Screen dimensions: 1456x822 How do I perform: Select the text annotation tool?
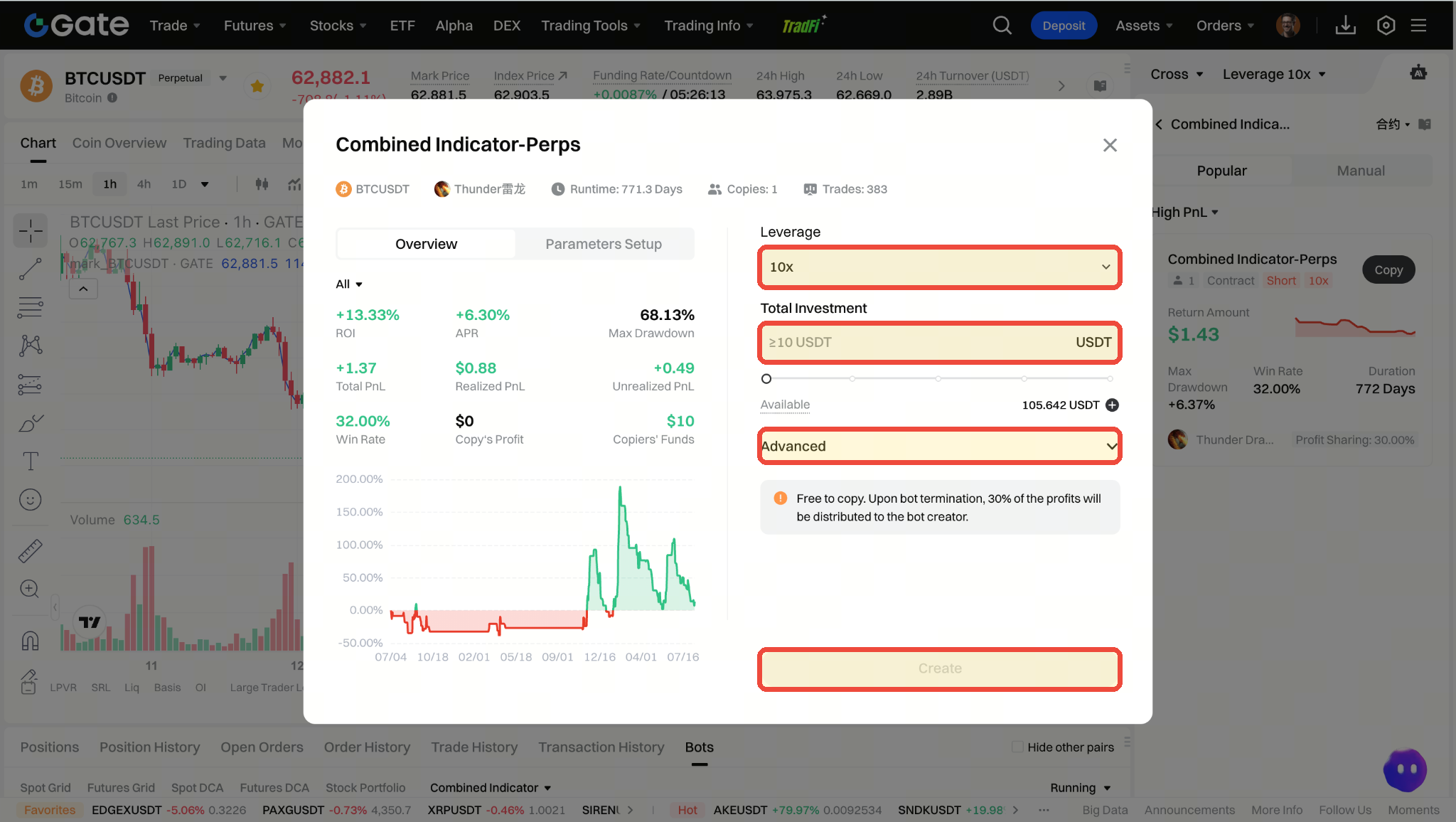tap(31, 461)
